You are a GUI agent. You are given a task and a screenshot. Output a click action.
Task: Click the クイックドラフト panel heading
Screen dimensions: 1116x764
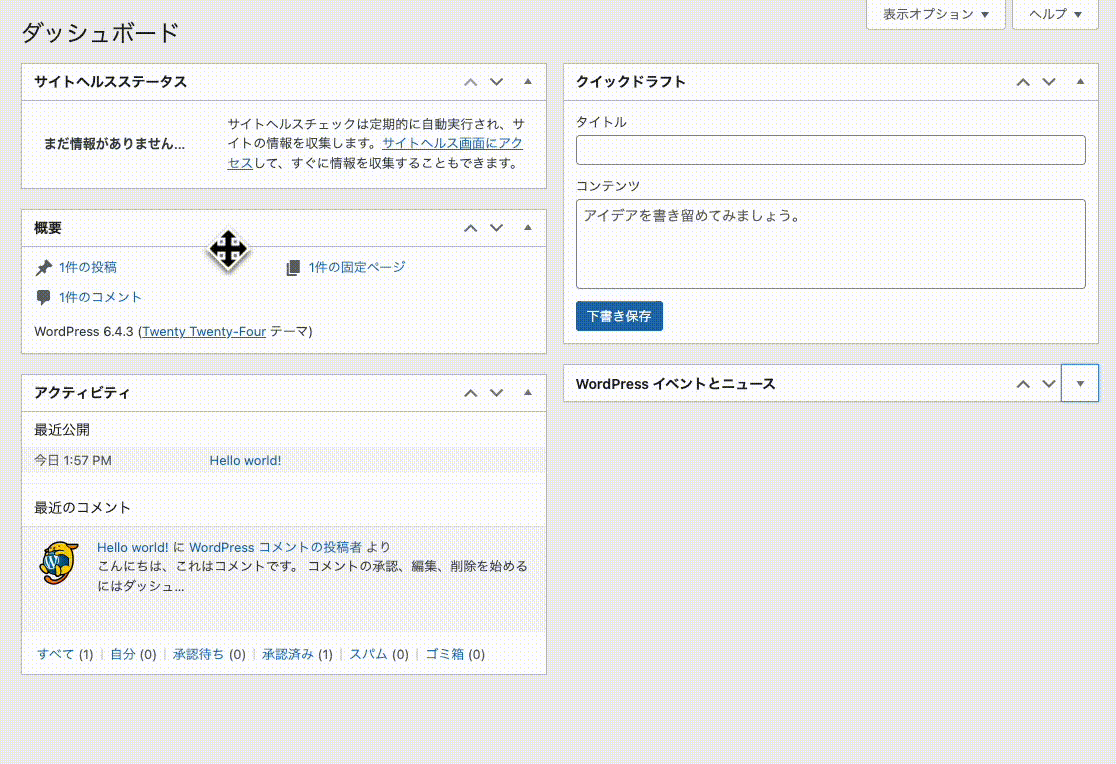pyautogui.click(x=631, y=82)
